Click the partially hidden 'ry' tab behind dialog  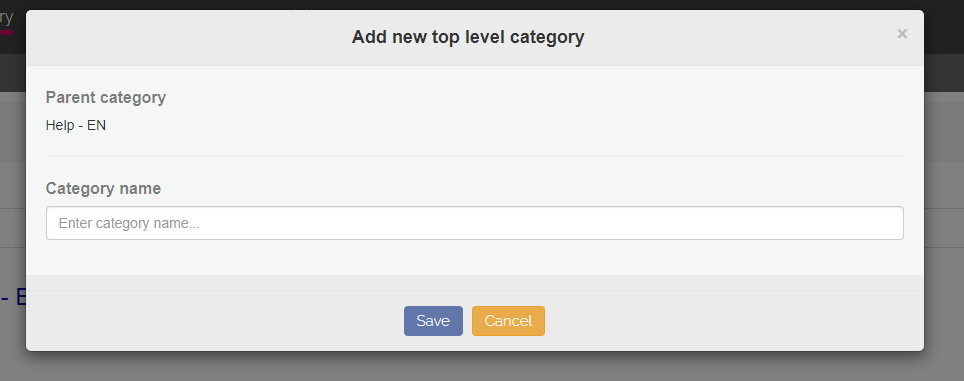(x=6, y=17)
